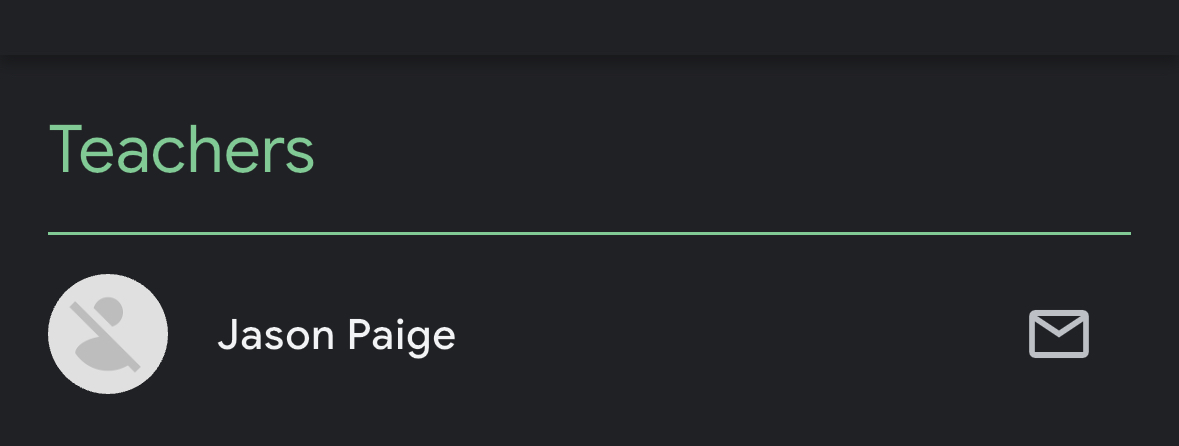Click the Teachers section heading
This screenshot has height=446, width=1179.
tap(182, 150)
